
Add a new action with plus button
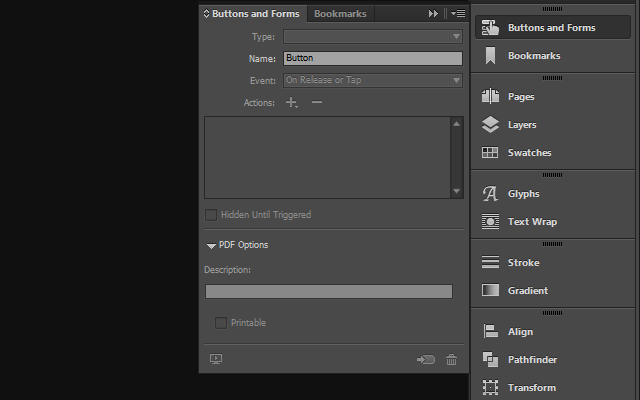click(x=291, y=102)
